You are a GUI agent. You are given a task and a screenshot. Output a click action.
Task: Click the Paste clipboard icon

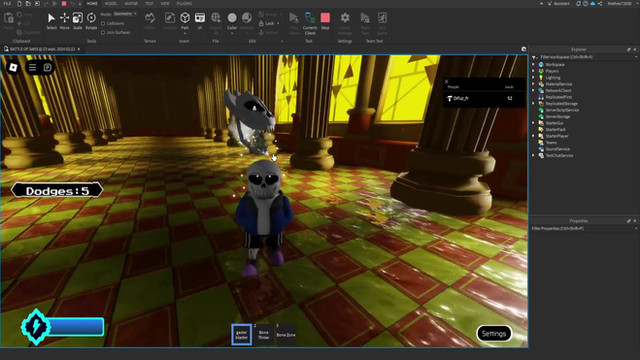[9, 18]
